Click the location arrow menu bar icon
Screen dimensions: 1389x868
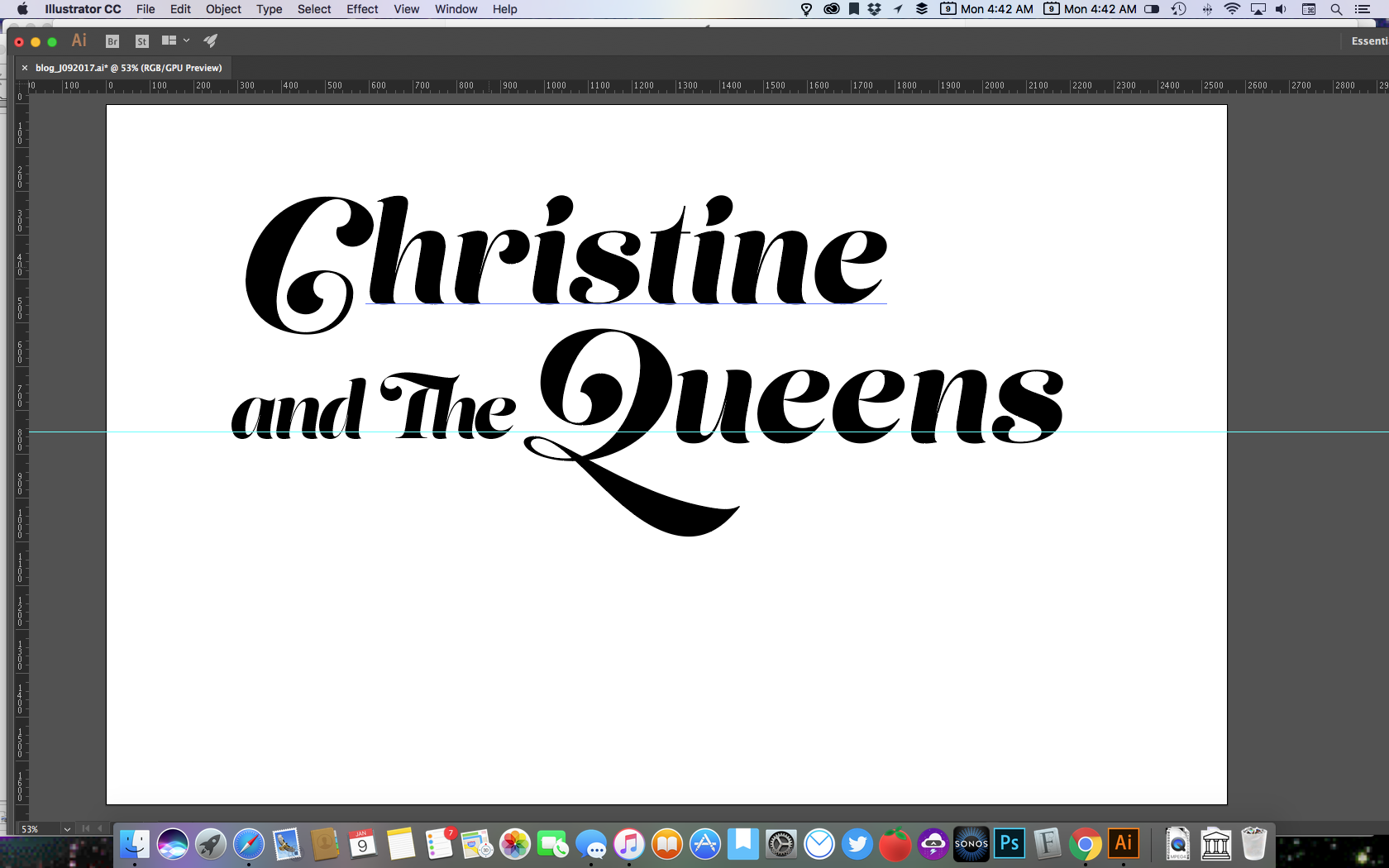[898, 9]
